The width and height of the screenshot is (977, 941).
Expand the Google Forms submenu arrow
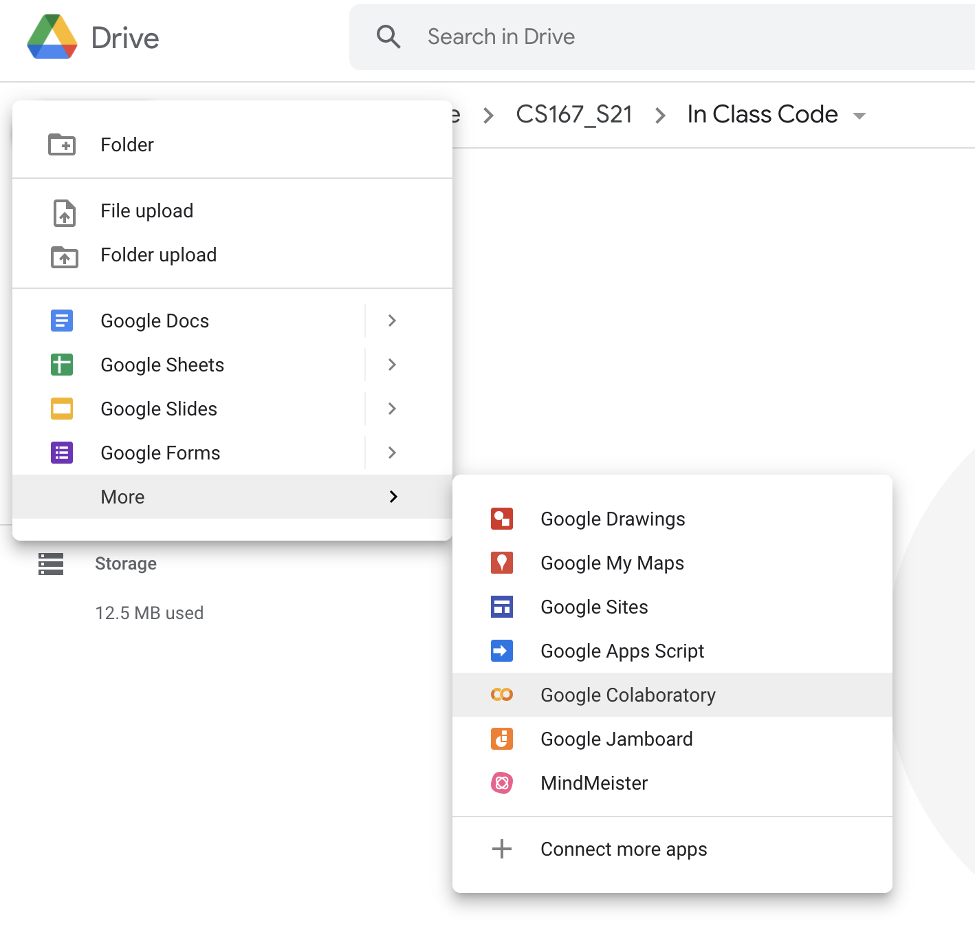[392, 452]
